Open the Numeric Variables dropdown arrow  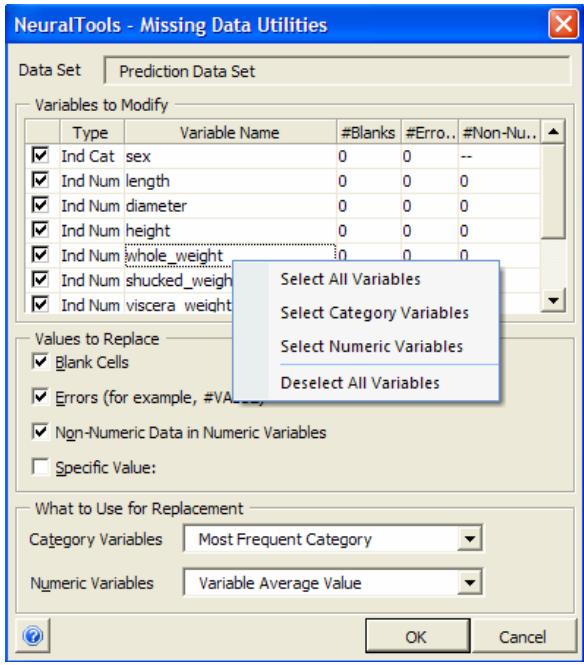[x=469, y=583]
